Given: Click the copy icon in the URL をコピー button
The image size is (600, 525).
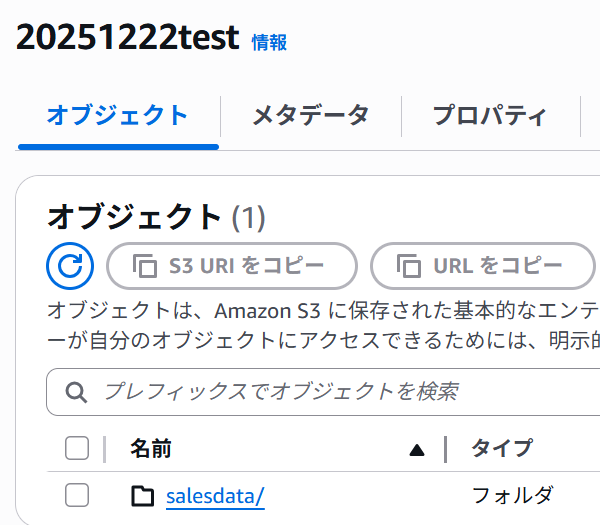Looking at the screenshot, I should [409, 266].
